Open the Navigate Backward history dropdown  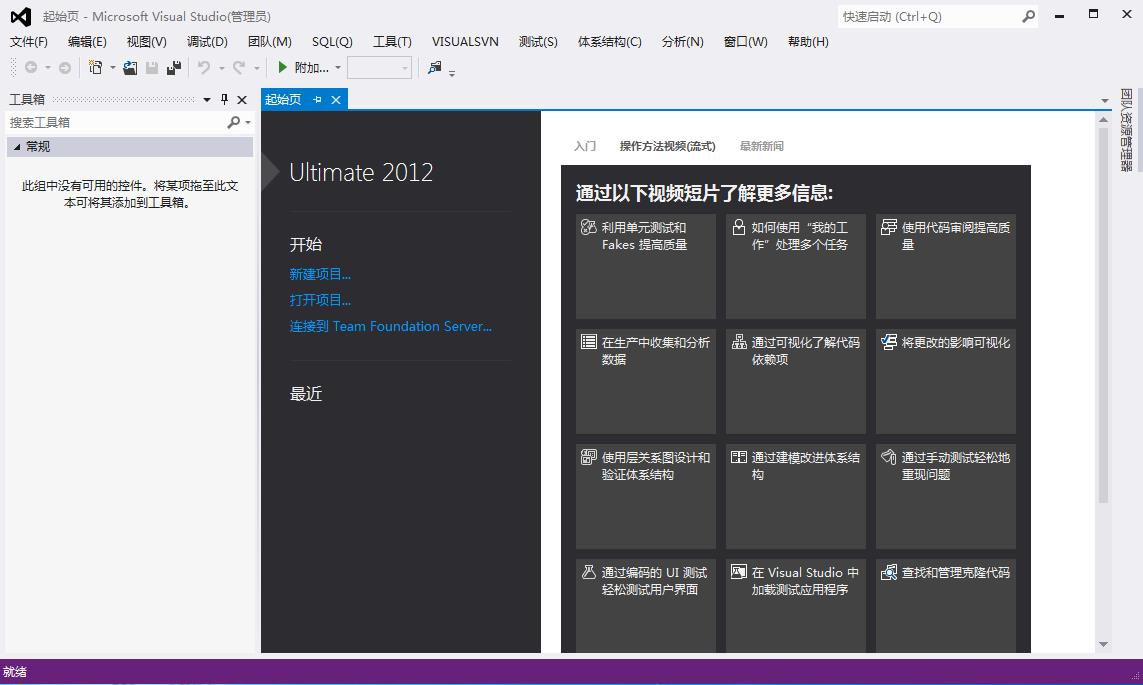pyautogui.click(x=47, y=68)
